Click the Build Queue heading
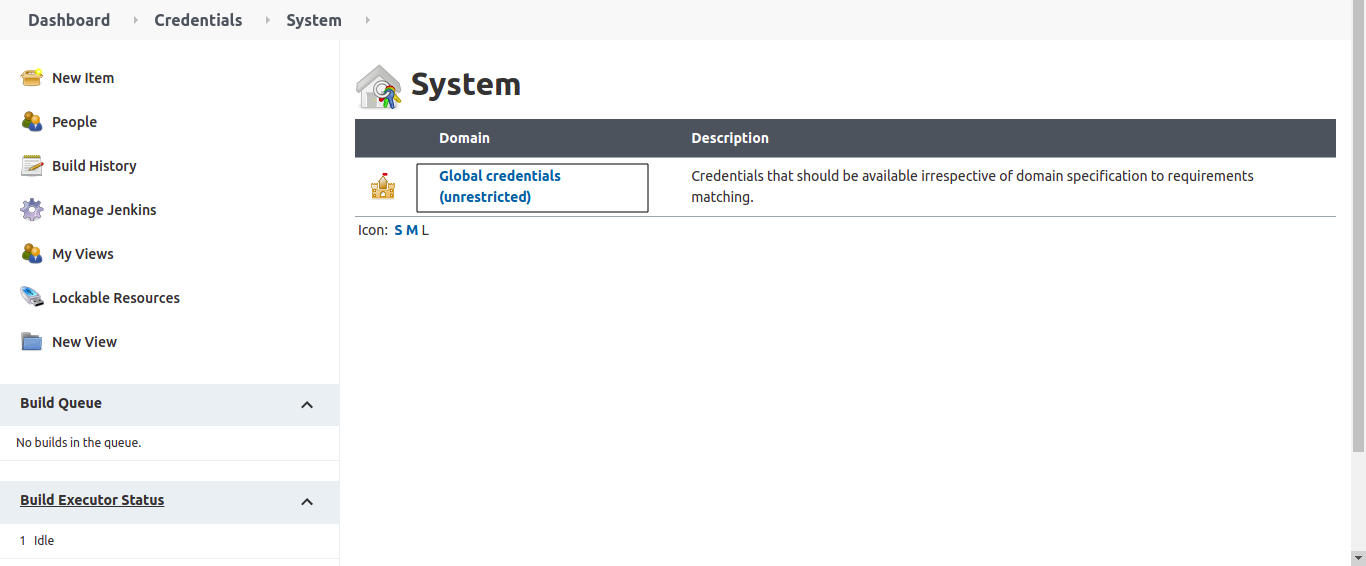Image resolution: width=1366 pixels, height=566 pixels. point(61,403)
